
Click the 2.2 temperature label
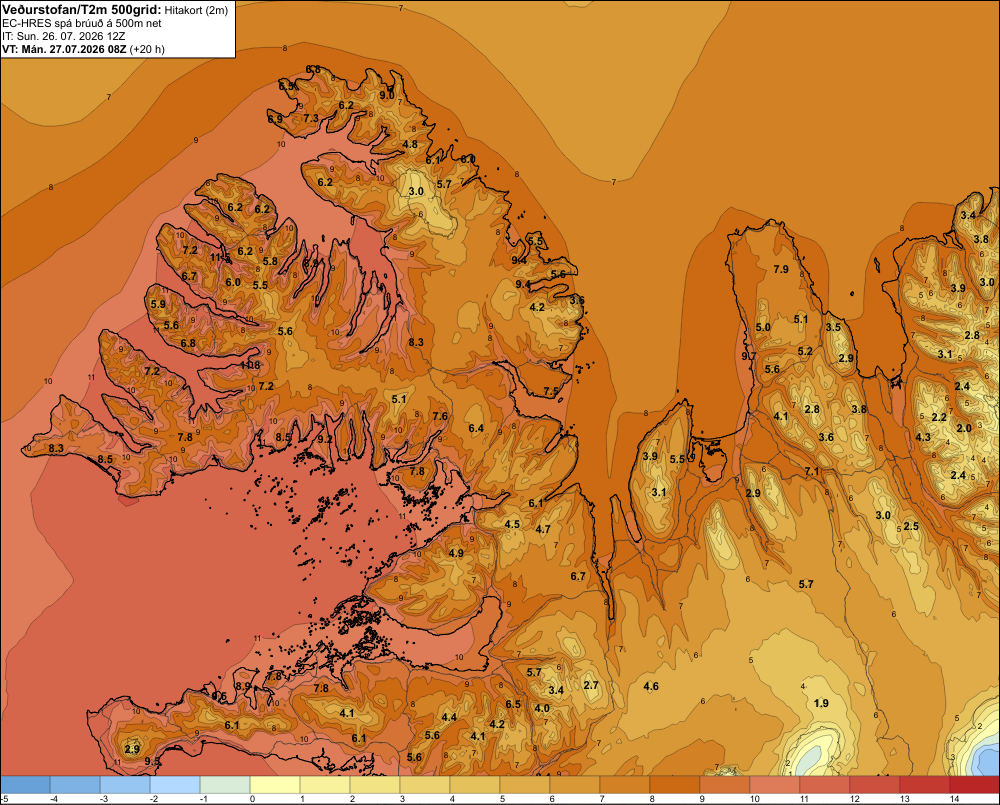939,417
